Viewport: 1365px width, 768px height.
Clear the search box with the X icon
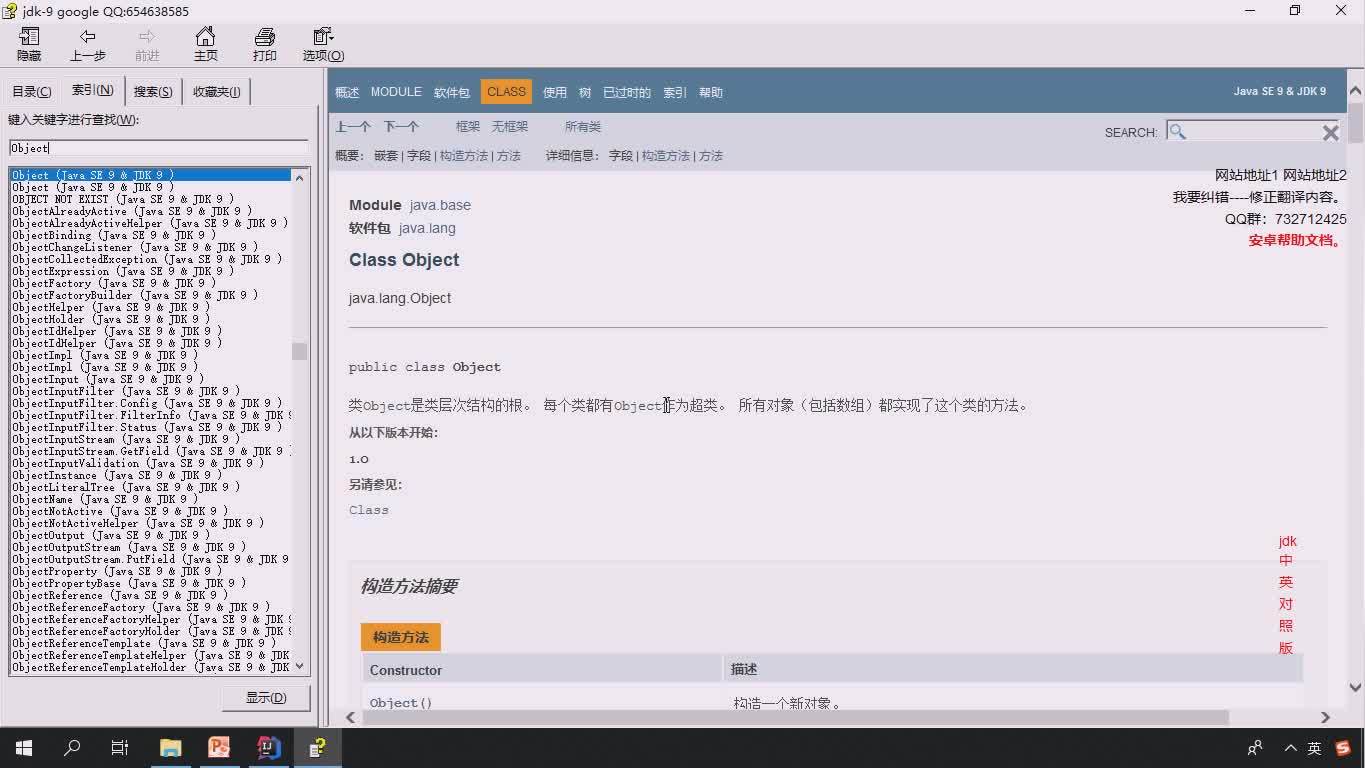coord(1330,131)
